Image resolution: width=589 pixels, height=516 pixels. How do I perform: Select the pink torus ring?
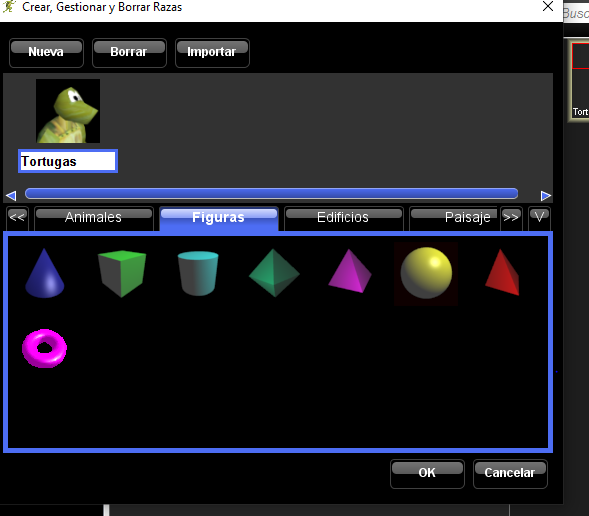[45, 348]
